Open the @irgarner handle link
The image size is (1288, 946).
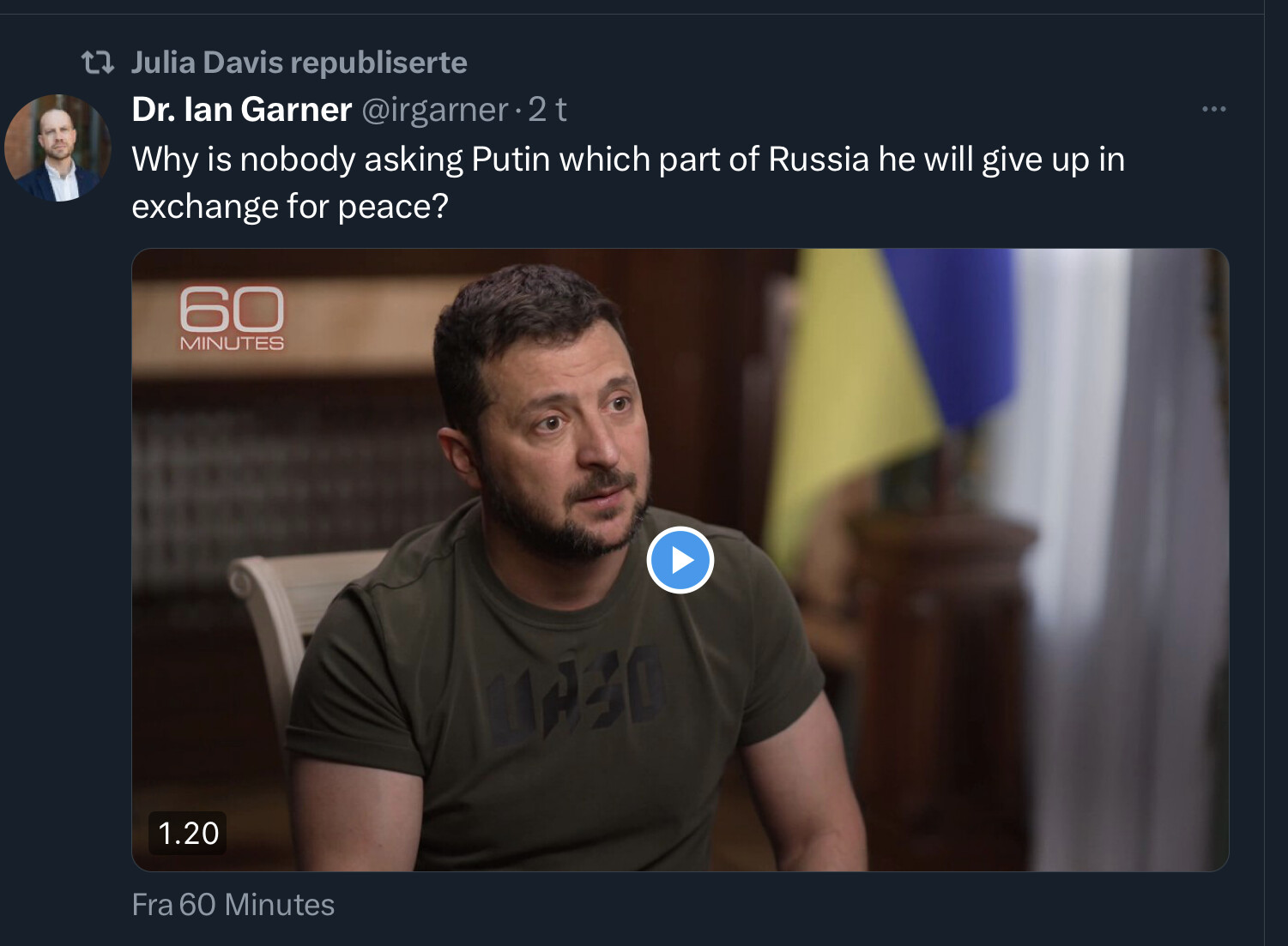pos(435,110)
